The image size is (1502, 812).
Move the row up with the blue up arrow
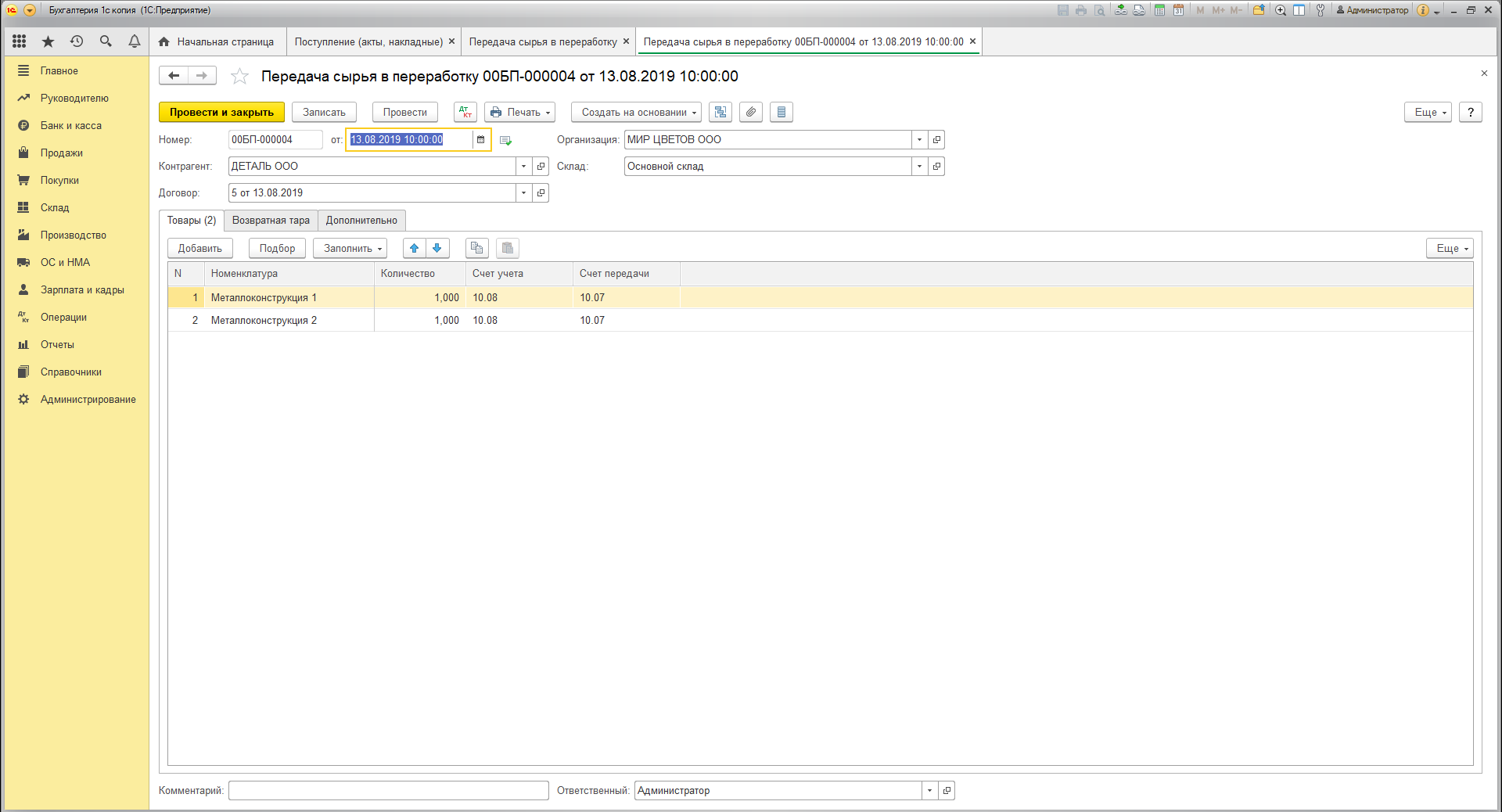click(x=415, y=249)
